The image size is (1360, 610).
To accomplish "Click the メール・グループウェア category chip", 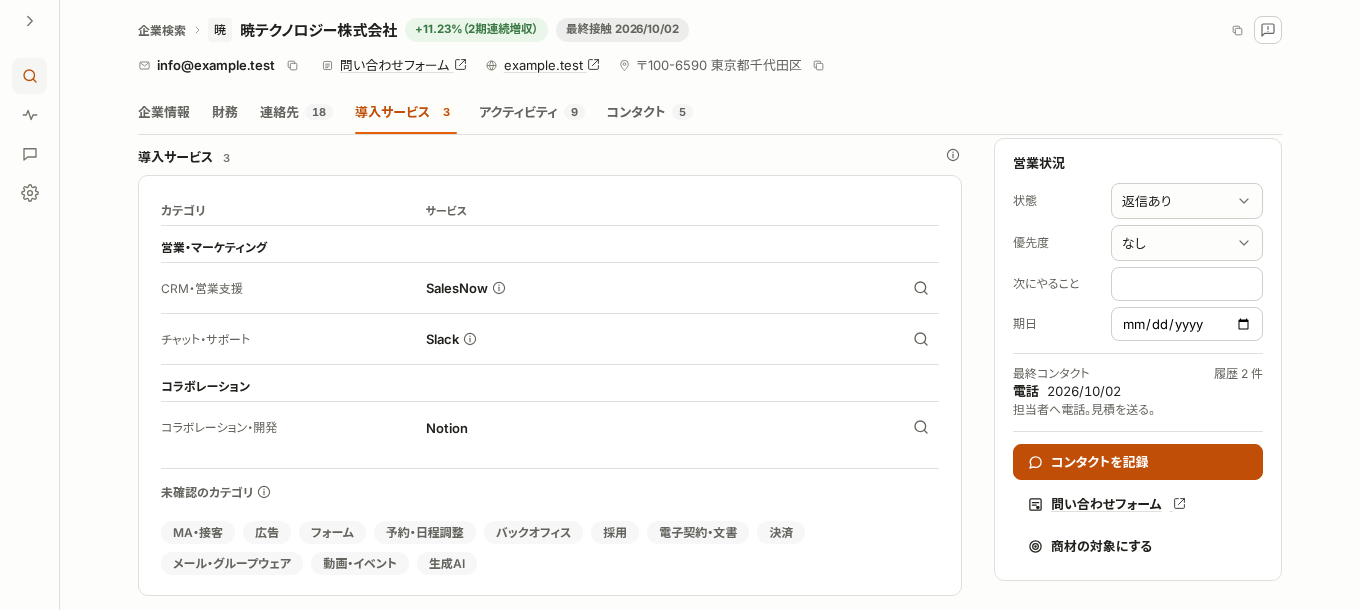I will [232, 563].
